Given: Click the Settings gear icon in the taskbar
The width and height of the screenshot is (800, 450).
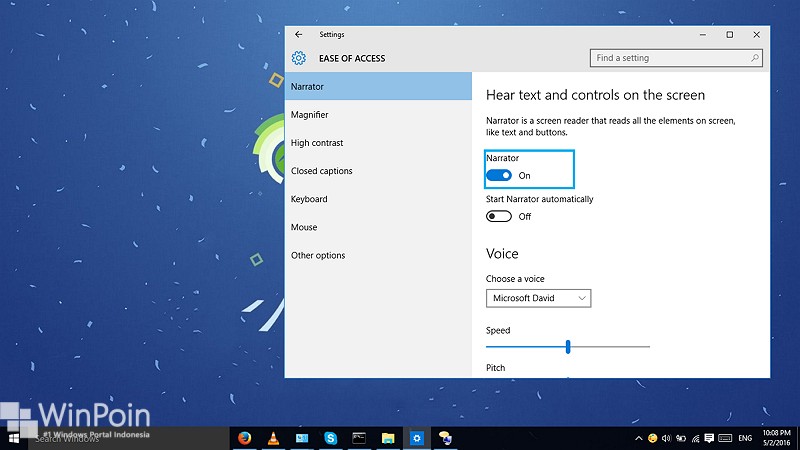Looking at the screenshot, I should point(417,438).
